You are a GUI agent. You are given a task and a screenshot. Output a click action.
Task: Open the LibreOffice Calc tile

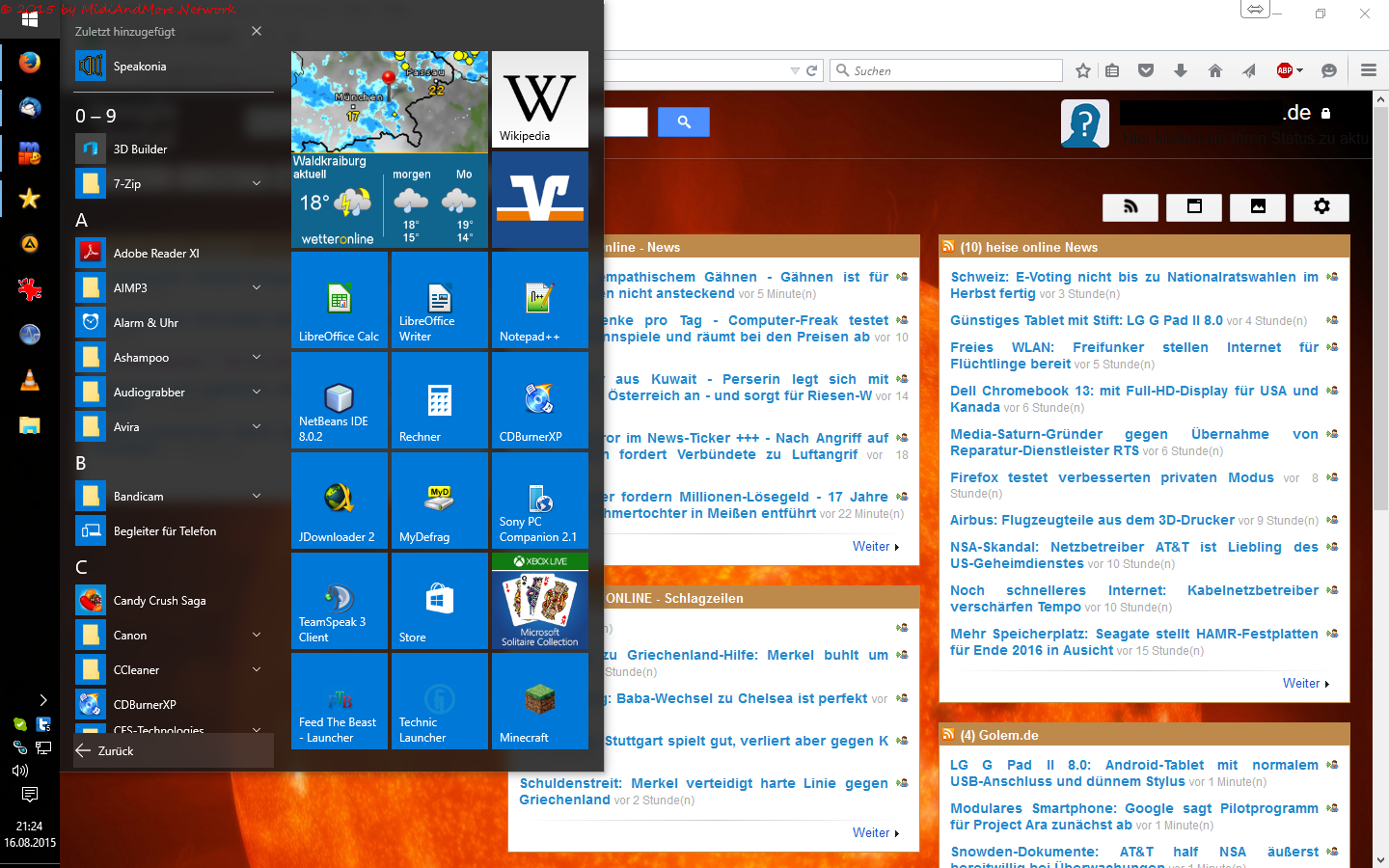click(x=340, y=300)
